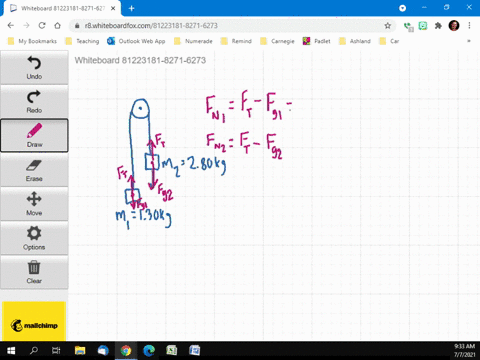The width and height of the screenshot is (480, 360).
Task: Select the Draw pencil tool
Action: 34,135
